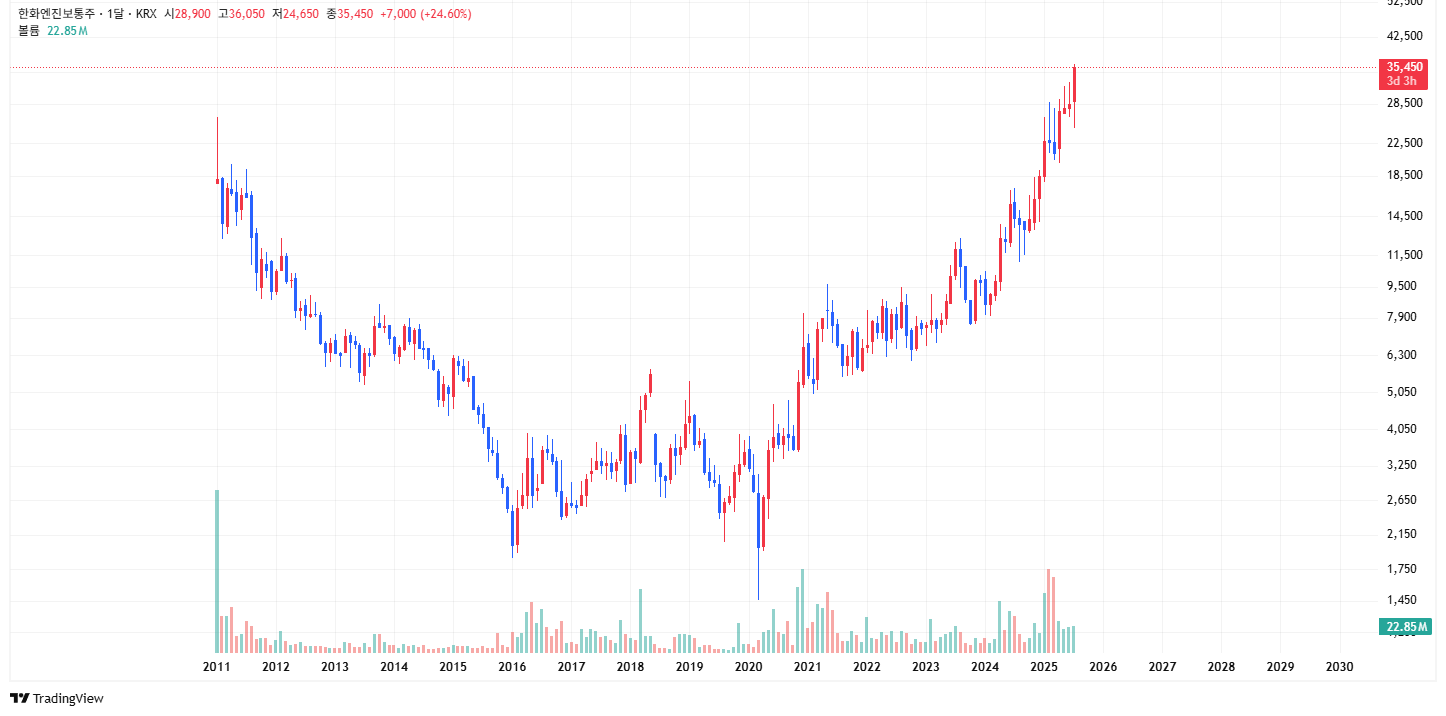Click the 18,500 price axis label
The height and width of the screenshot is (716, 1446).
[x=1404, y=176]
